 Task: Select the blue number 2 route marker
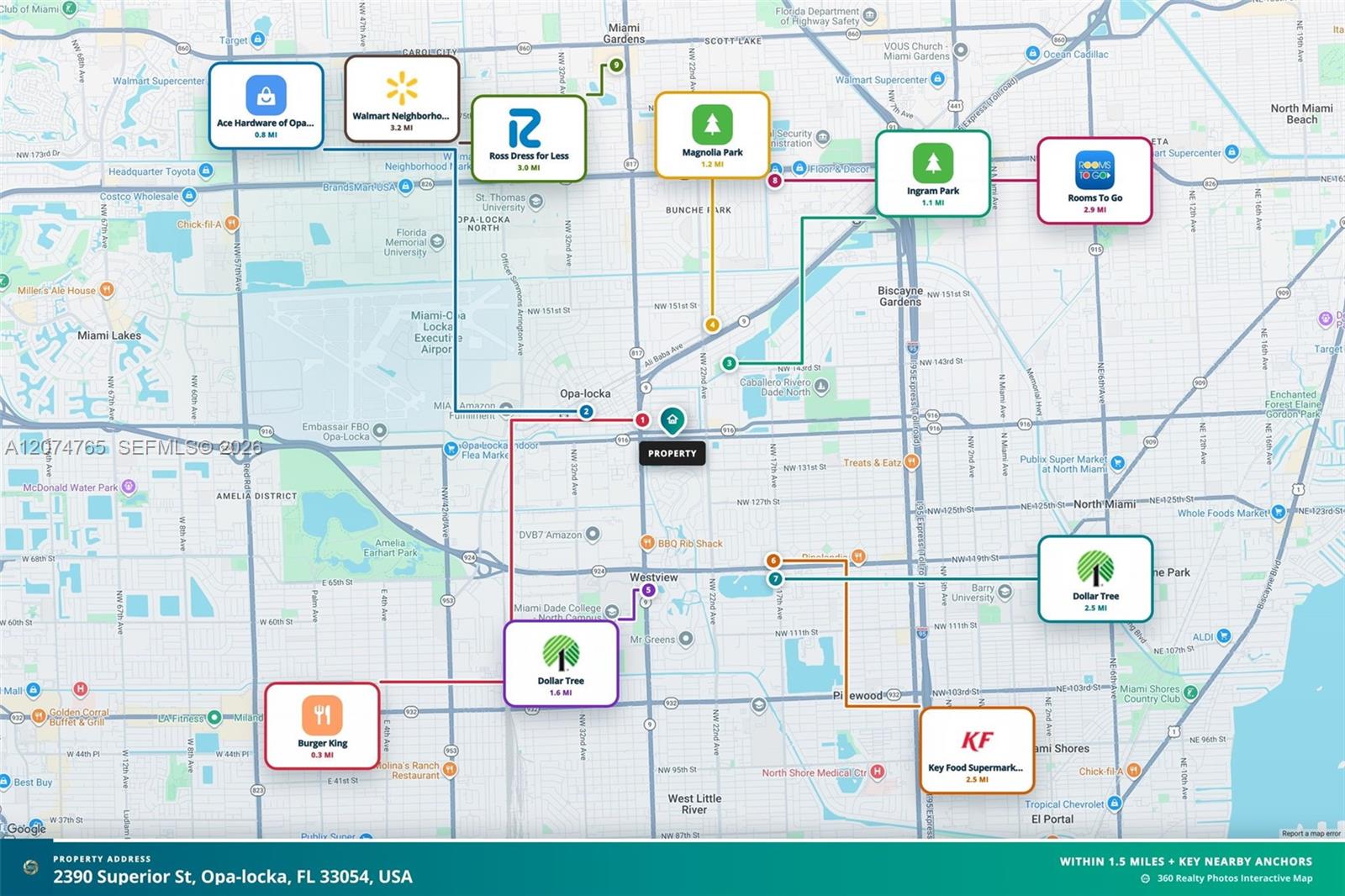[586, 412]
